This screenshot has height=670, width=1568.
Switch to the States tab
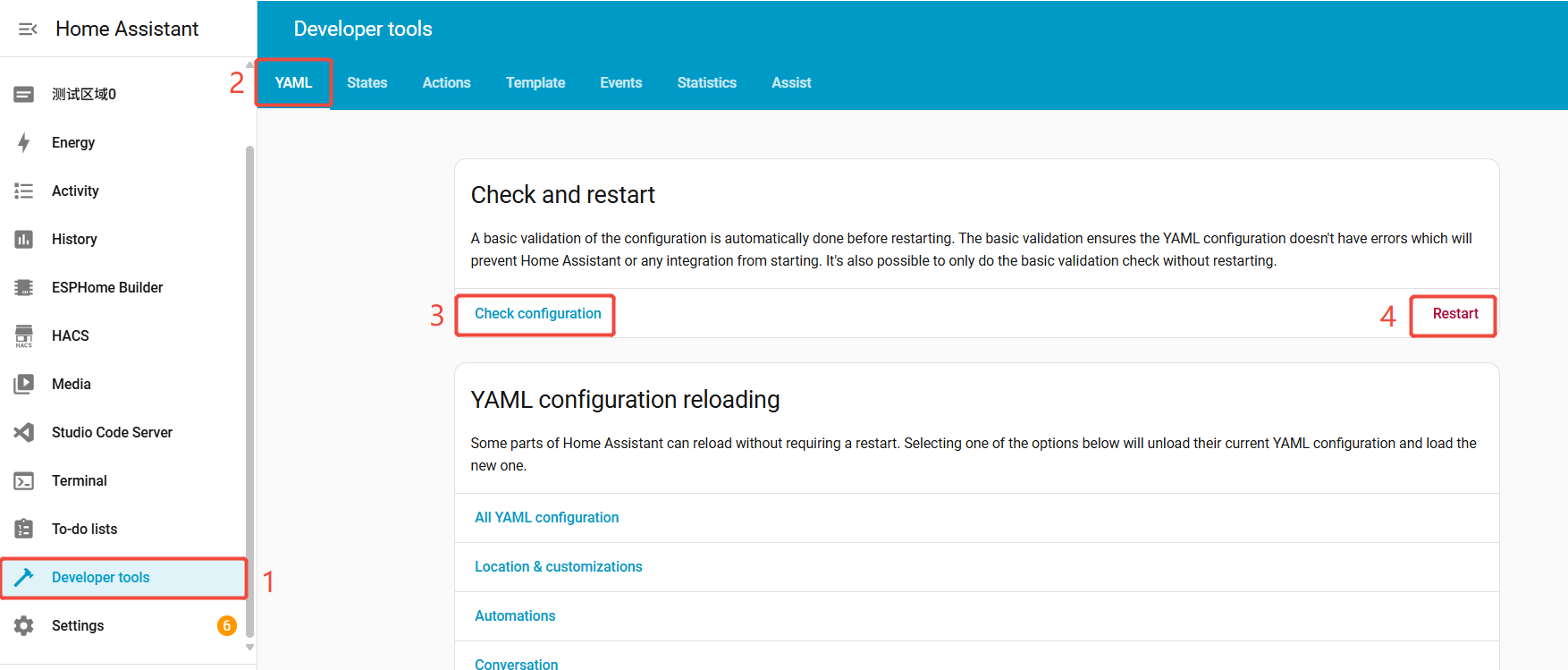pyautogui.click(x=367, y=82)
